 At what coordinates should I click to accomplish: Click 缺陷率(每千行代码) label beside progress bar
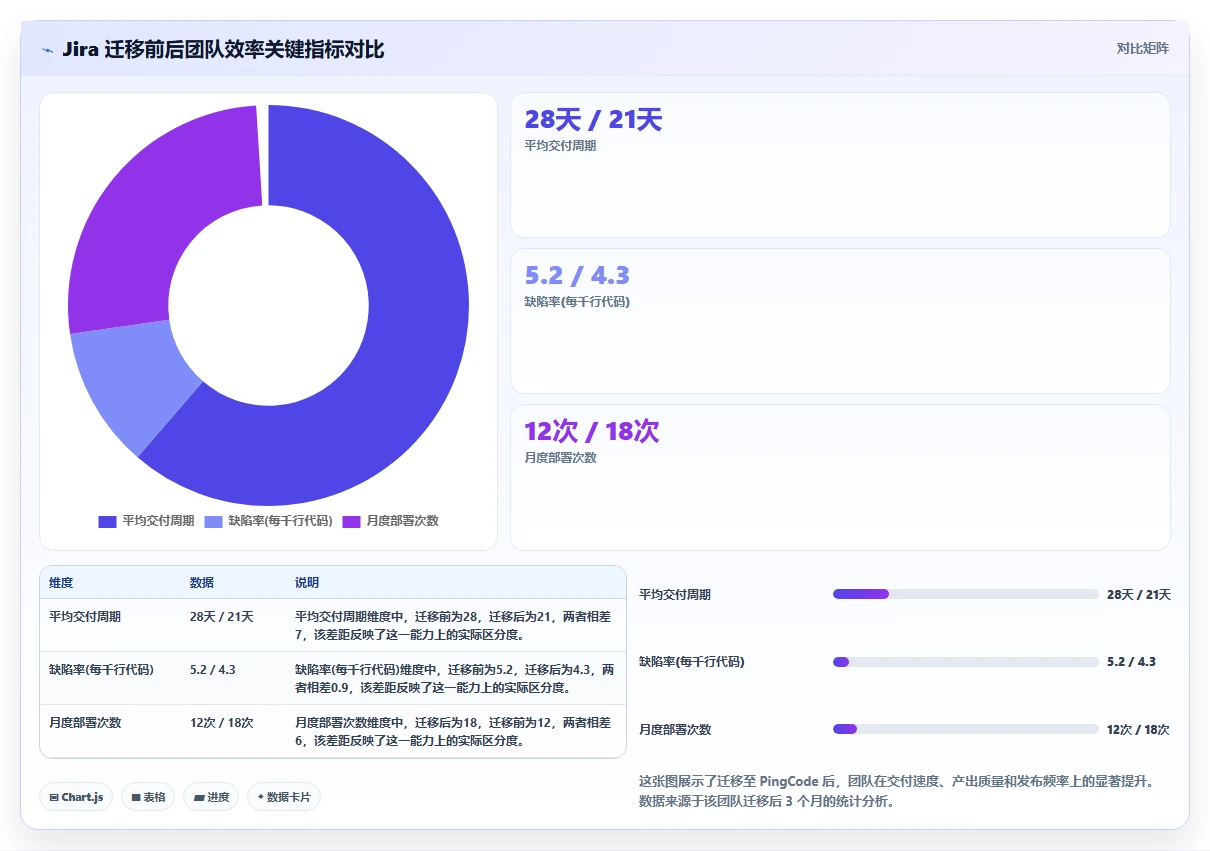click(x=692, y=662)
